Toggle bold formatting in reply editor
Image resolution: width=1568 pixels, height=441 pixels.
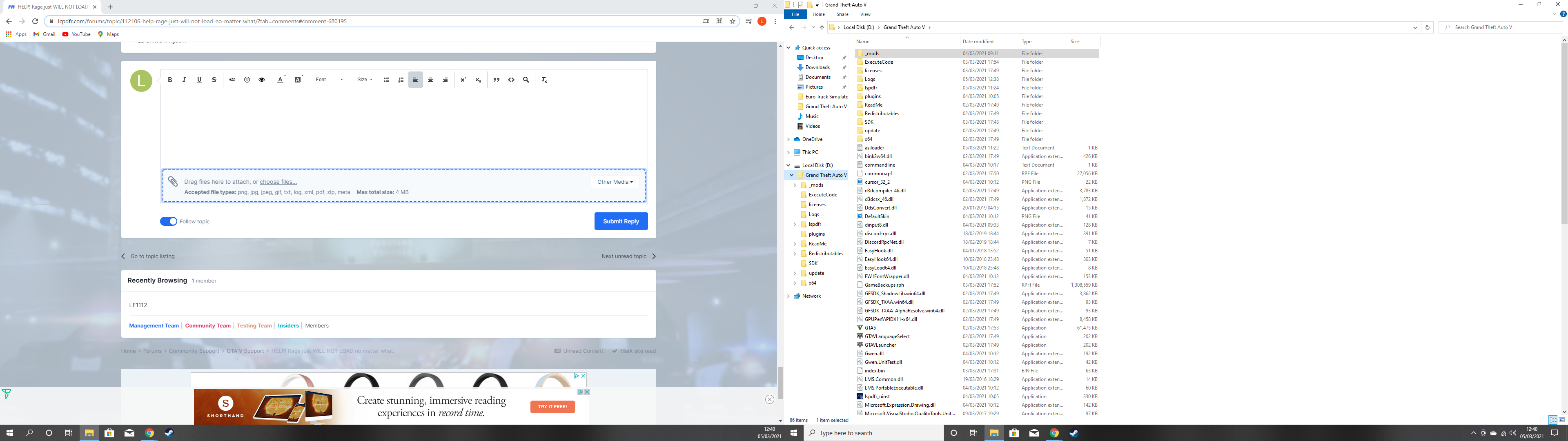click(x=170, y=80)
